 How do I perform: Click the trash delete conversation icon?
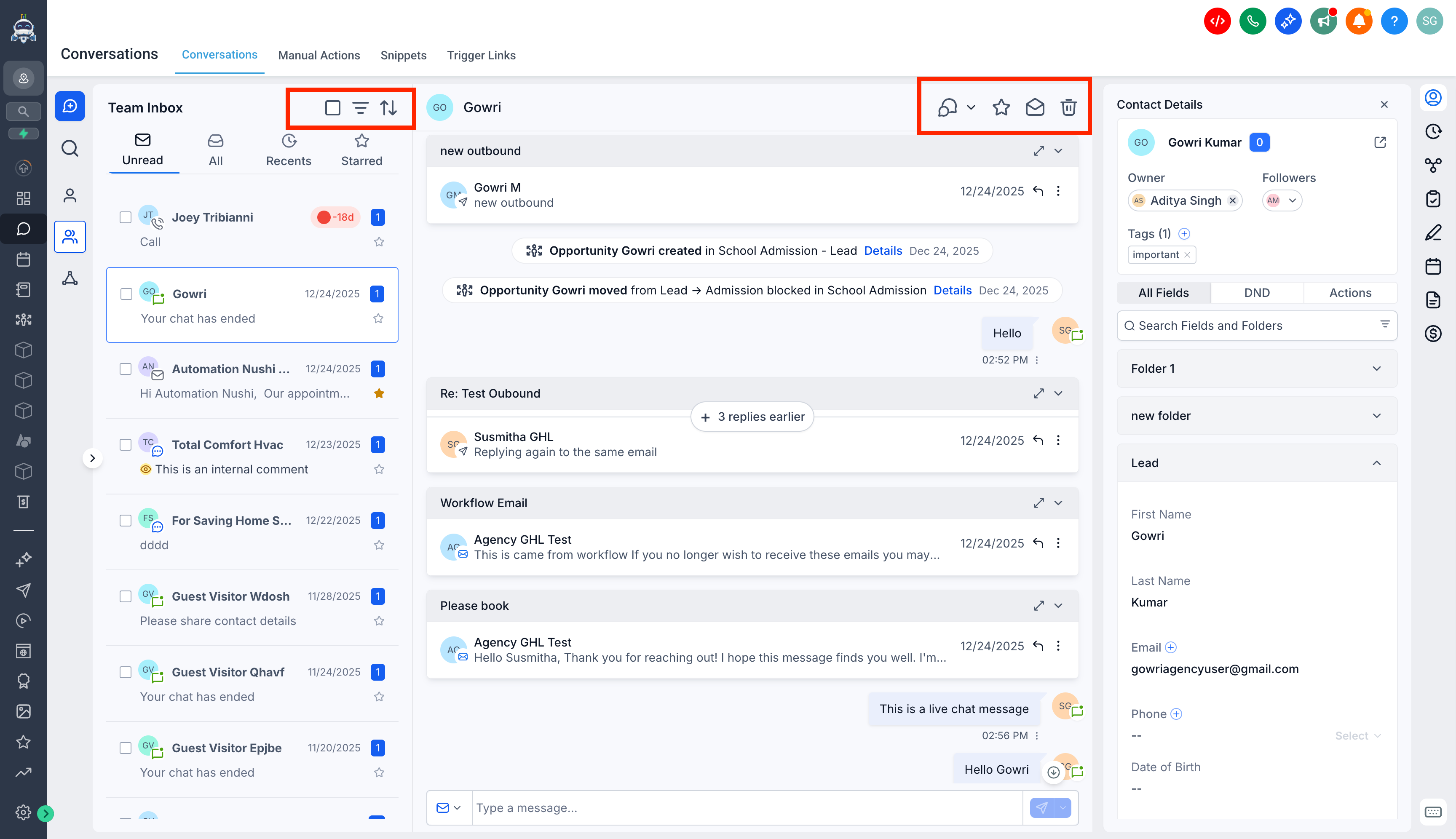click(x=1068, y=107)
